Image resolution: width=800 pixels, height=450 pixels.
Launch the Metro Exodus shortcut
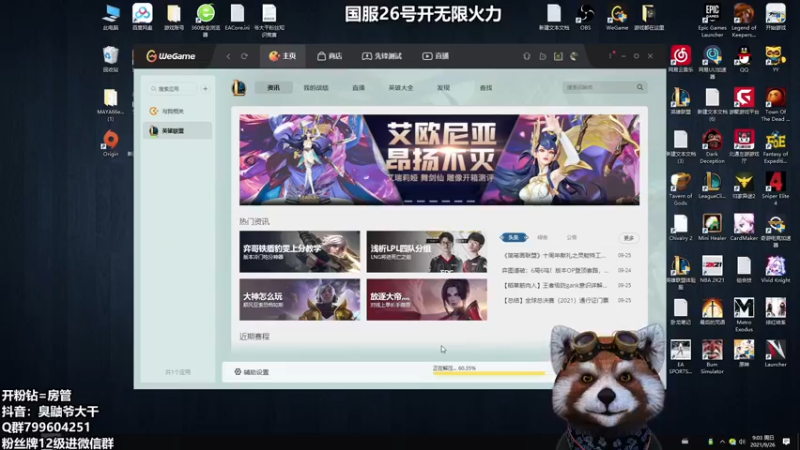pos(744,315)
